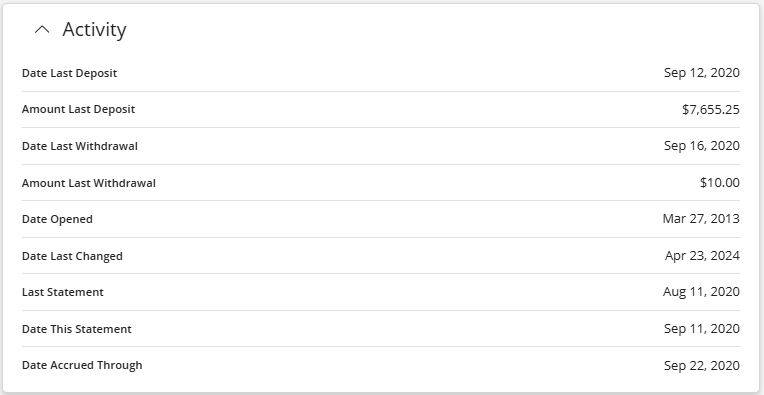Select the Date Opened label
This screenshot has width=764, height=395.
[57, 219]
